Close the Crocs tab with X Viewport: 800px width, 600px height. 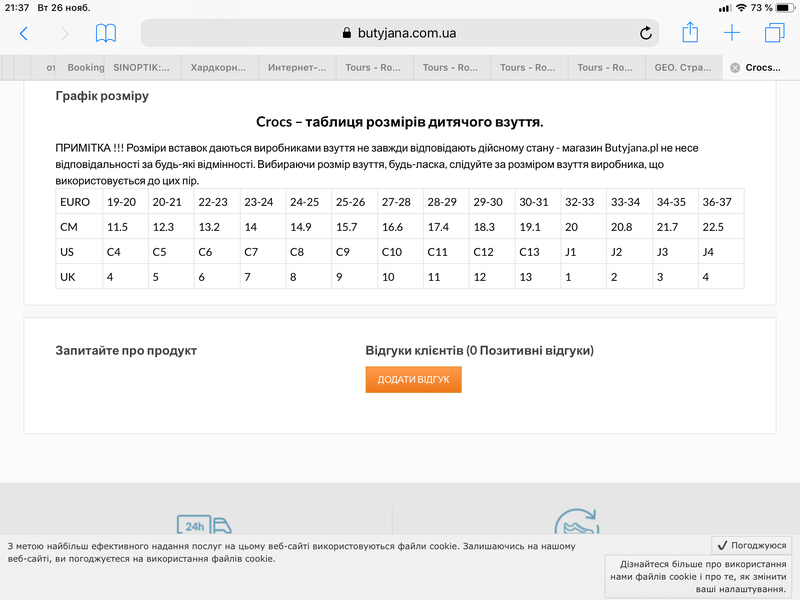pos(735,68)
